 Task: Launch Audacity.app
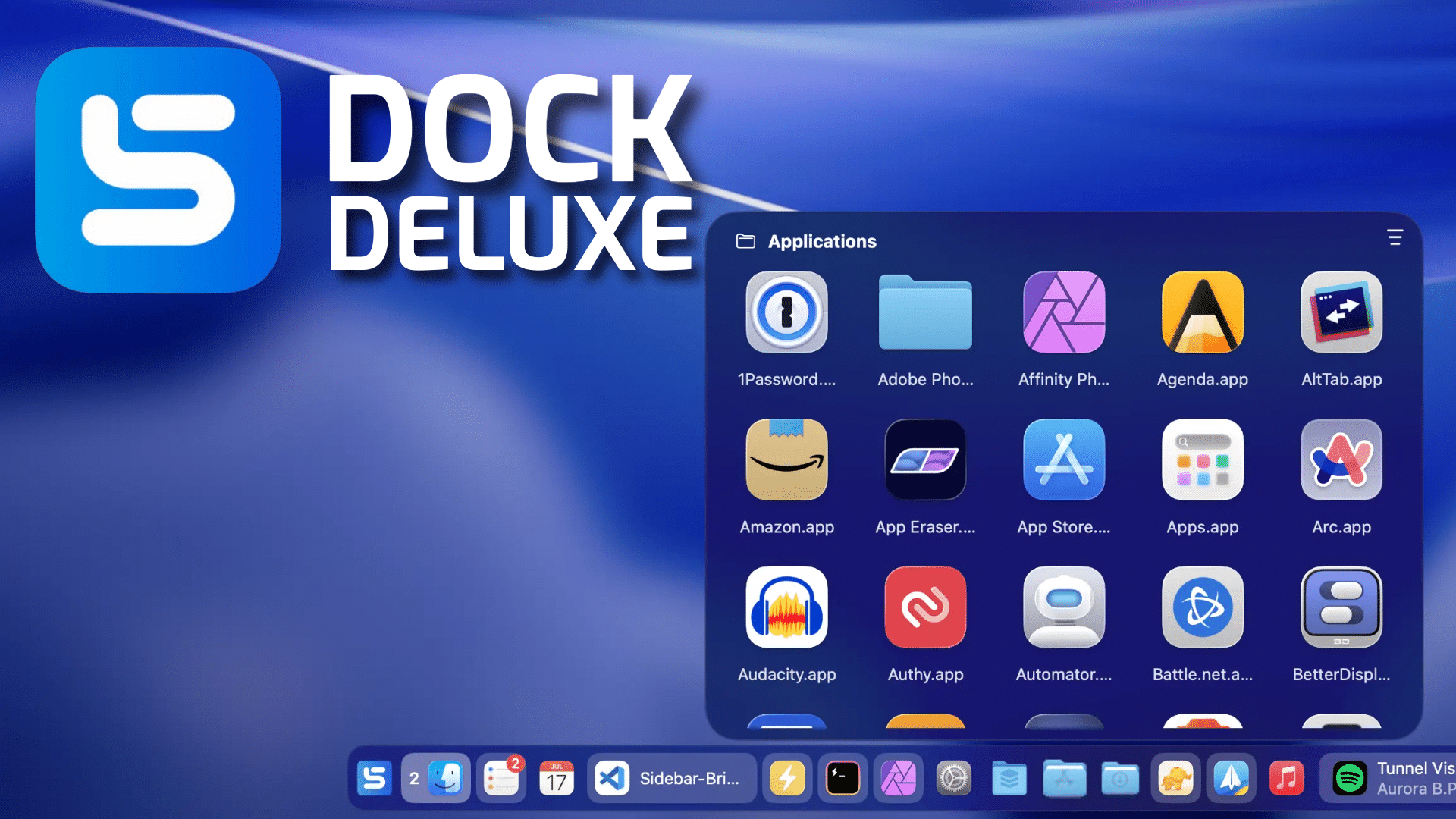click(786, 607)
